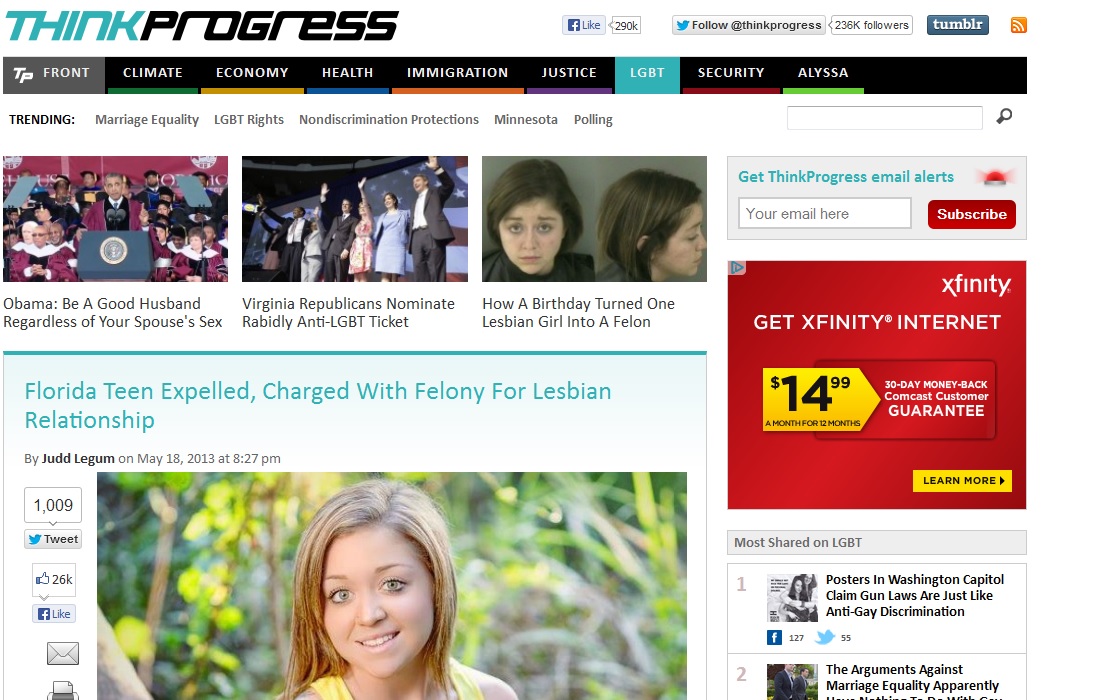Switch to the IMMIGRATION tab

[457, 73]
